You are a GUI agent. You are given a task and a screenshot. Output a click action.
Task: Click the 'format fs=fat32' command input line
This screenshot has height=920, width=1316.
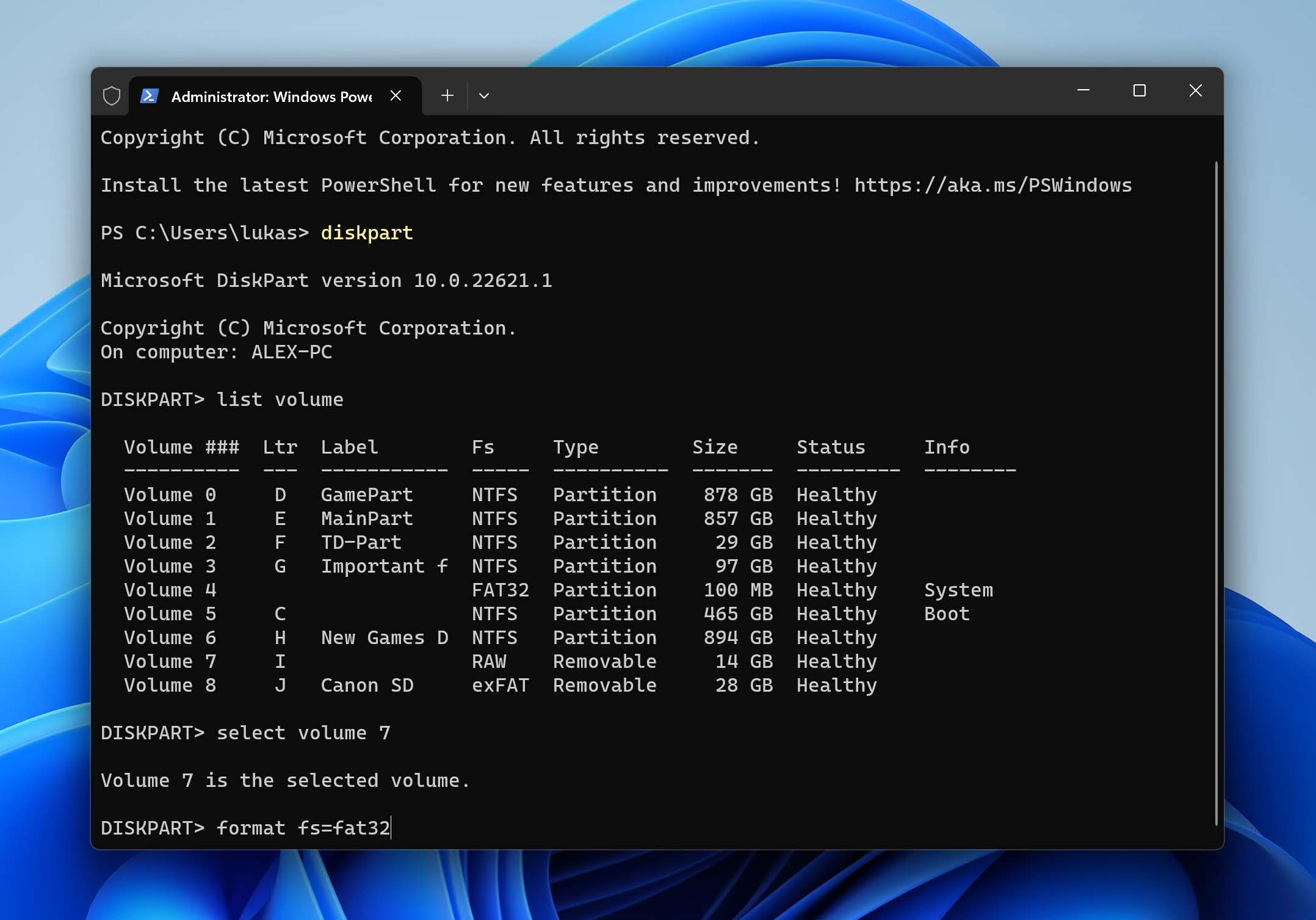point(303,828)
